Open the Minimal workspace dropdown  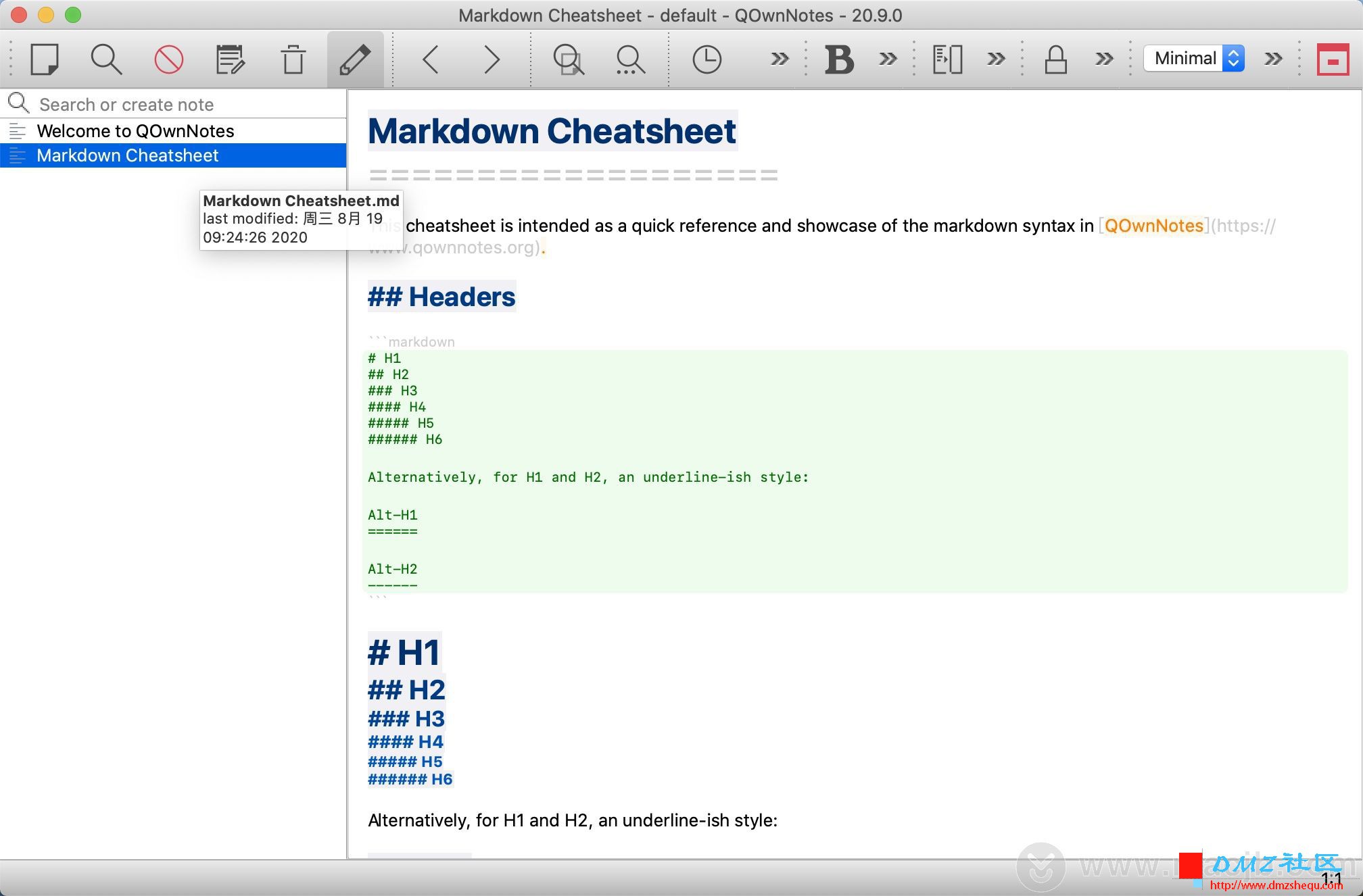point(1194,58)
